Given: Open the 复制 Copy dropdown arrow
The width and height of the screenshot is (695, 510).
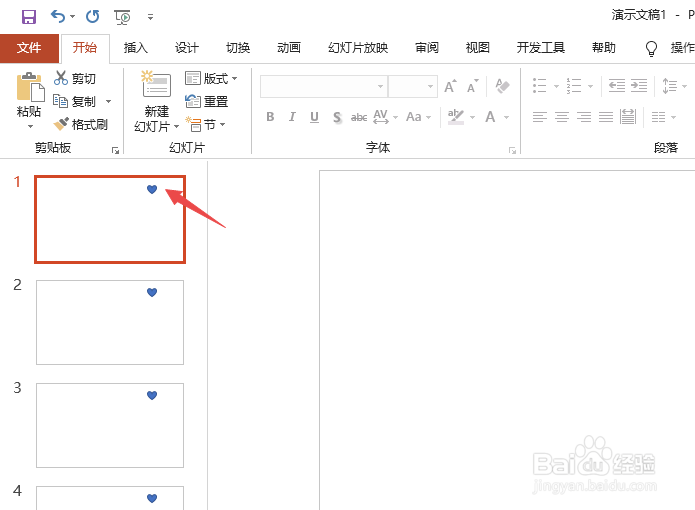Looking at the screenshot, I should (x=108, y=101).
